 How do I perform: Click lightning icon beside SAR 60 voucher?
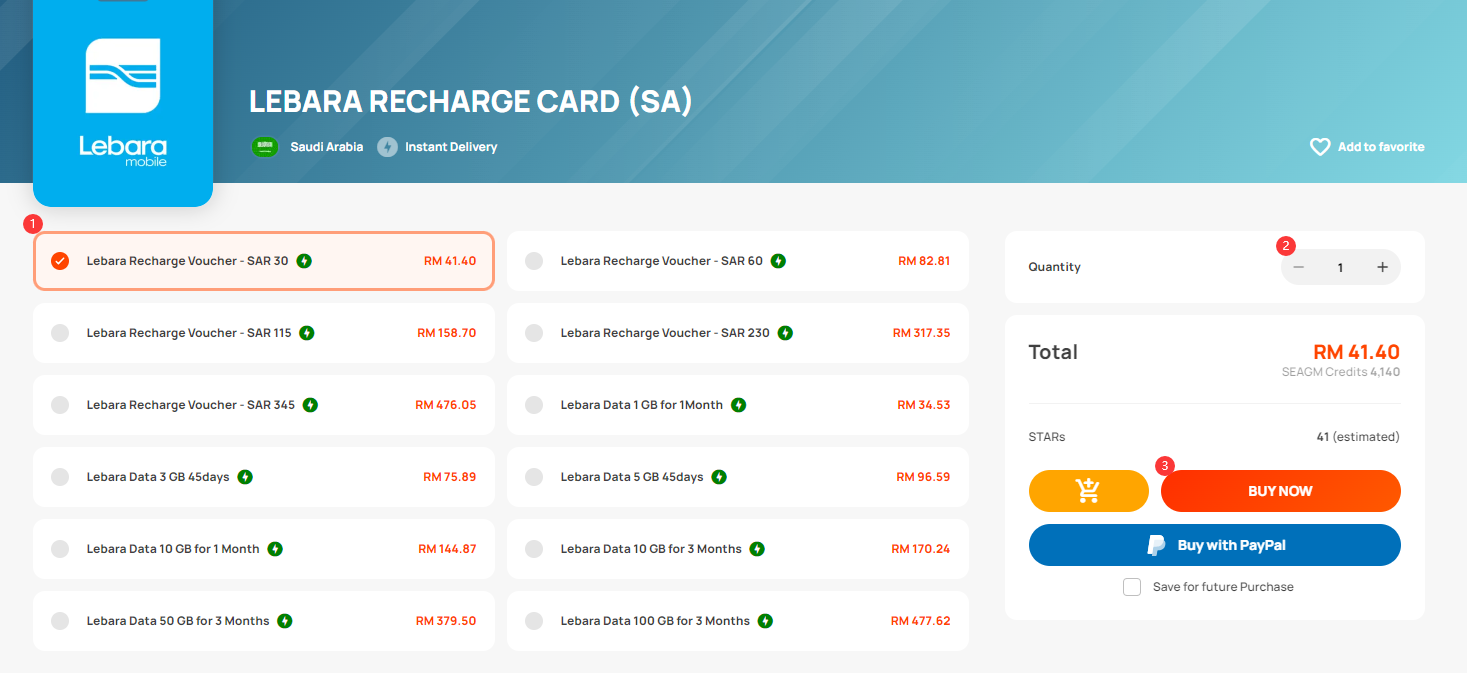[x=778, y=261]
